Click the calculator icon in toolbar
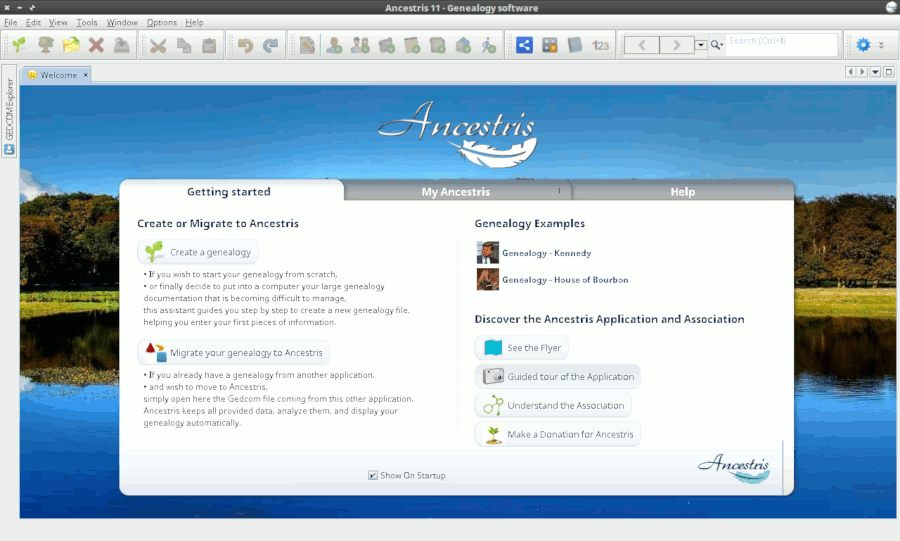 [550, 45]
